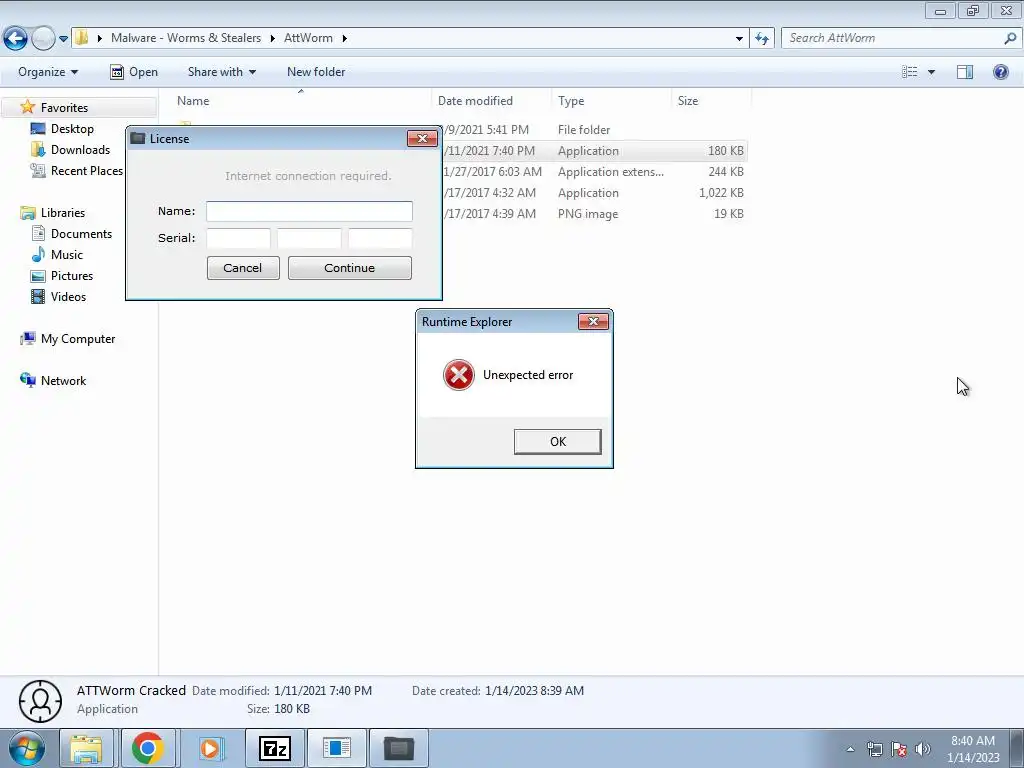Expand arrow after AttWorm breadcrumb

pos(344,38)
